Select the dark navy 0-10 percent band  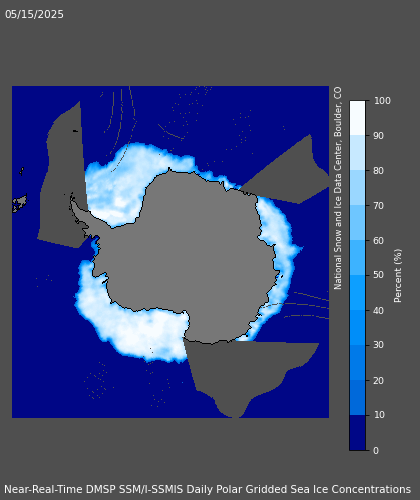click(357, 433)
